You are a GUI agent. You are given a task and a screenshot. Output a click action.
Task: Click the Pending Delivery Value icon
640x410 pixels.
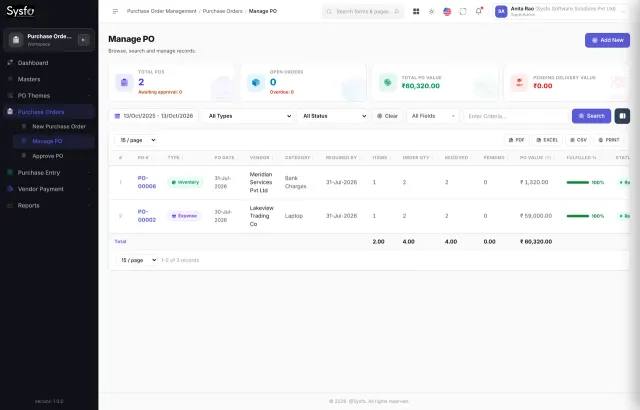[519, 82]
